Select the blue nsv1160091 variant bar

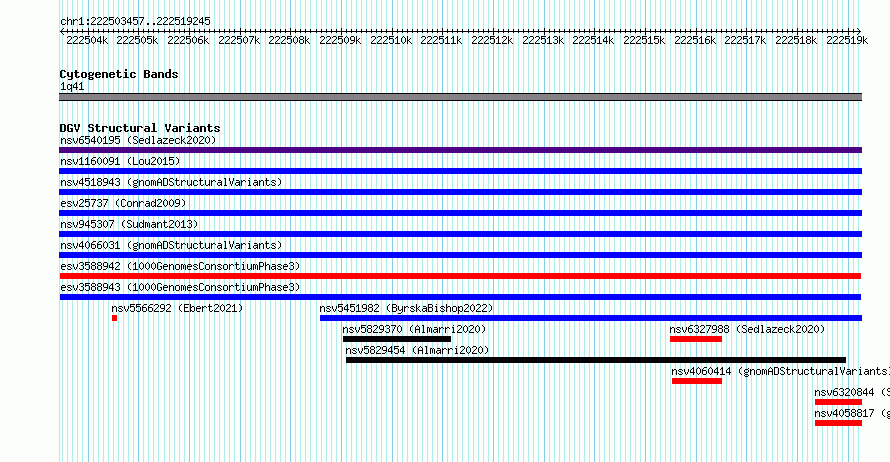[460, 171]
